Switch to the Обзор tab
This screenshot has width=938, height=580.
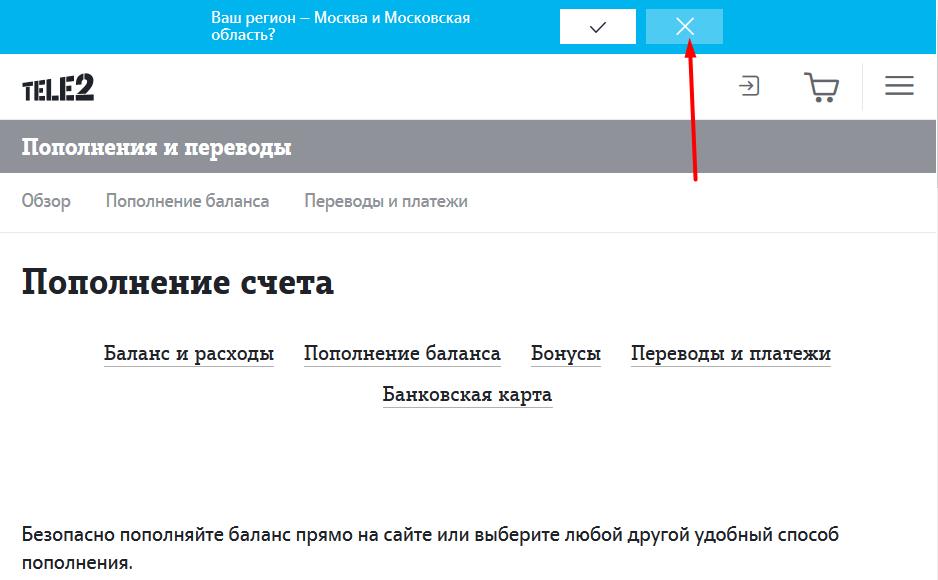point(46,201)
